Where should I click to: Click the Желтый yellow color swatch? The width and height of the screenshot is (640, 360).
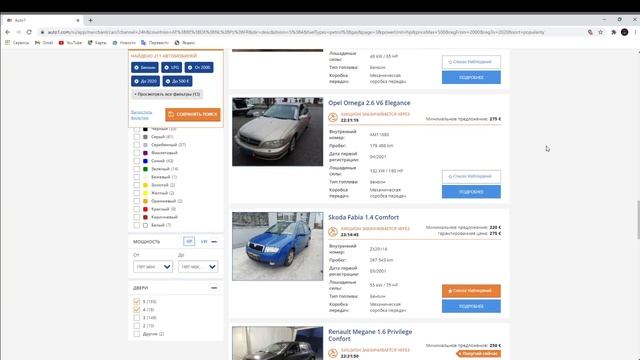[145, 193]
